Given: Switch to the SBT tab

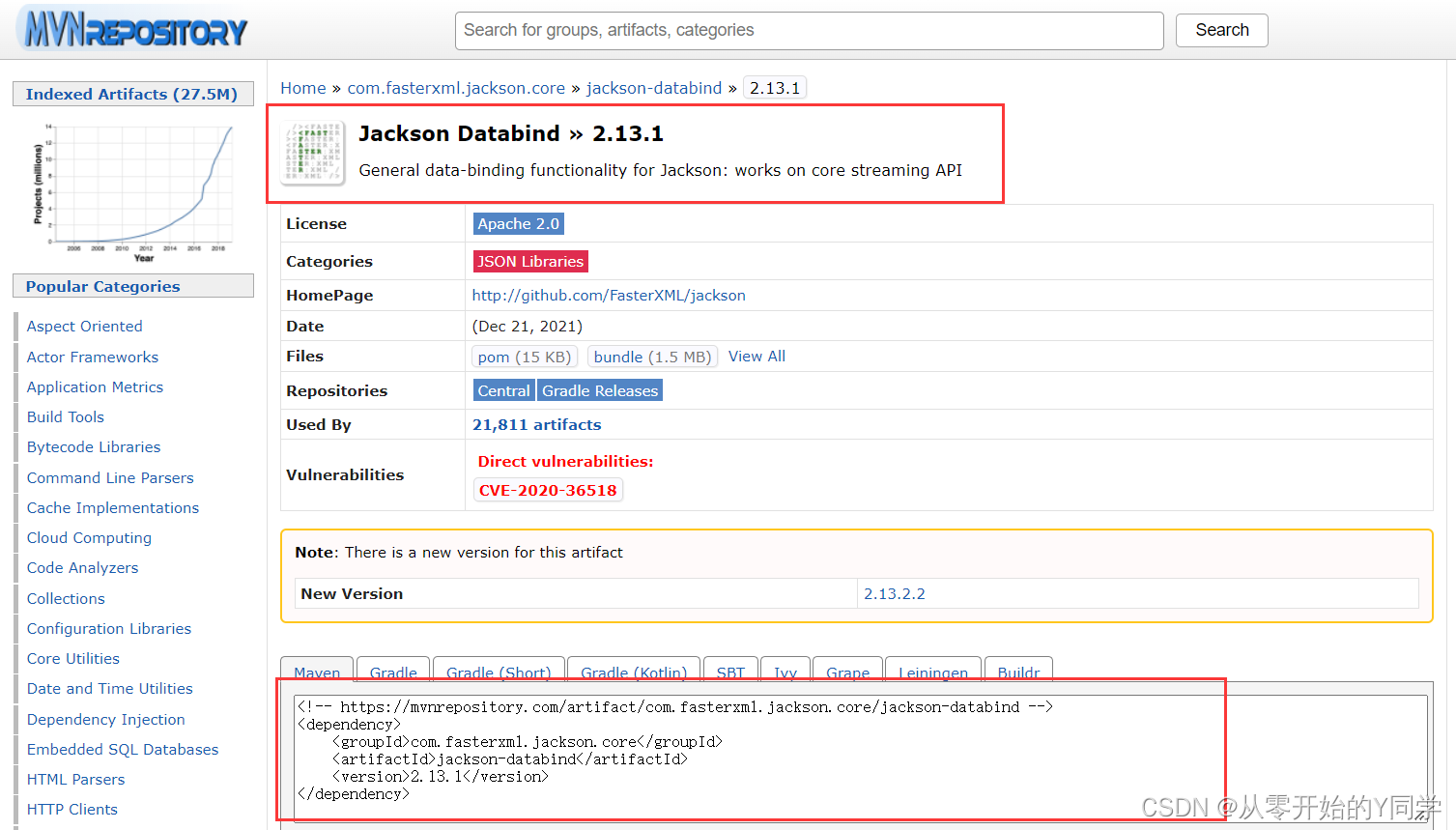Looking at the screenshot, I should coord(730,670).
